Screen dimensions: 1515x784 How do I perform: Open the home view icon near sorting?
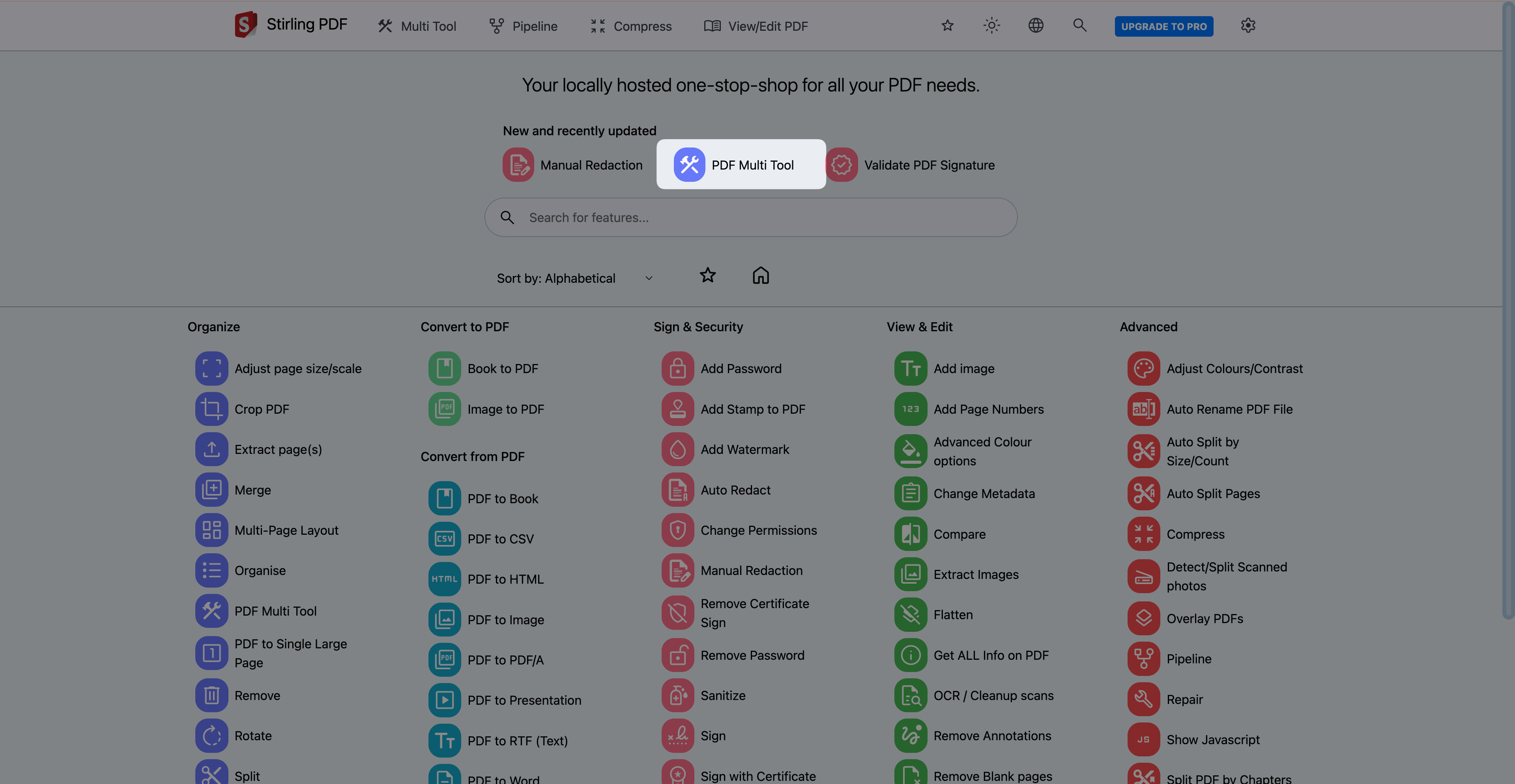tap(760, 275)
